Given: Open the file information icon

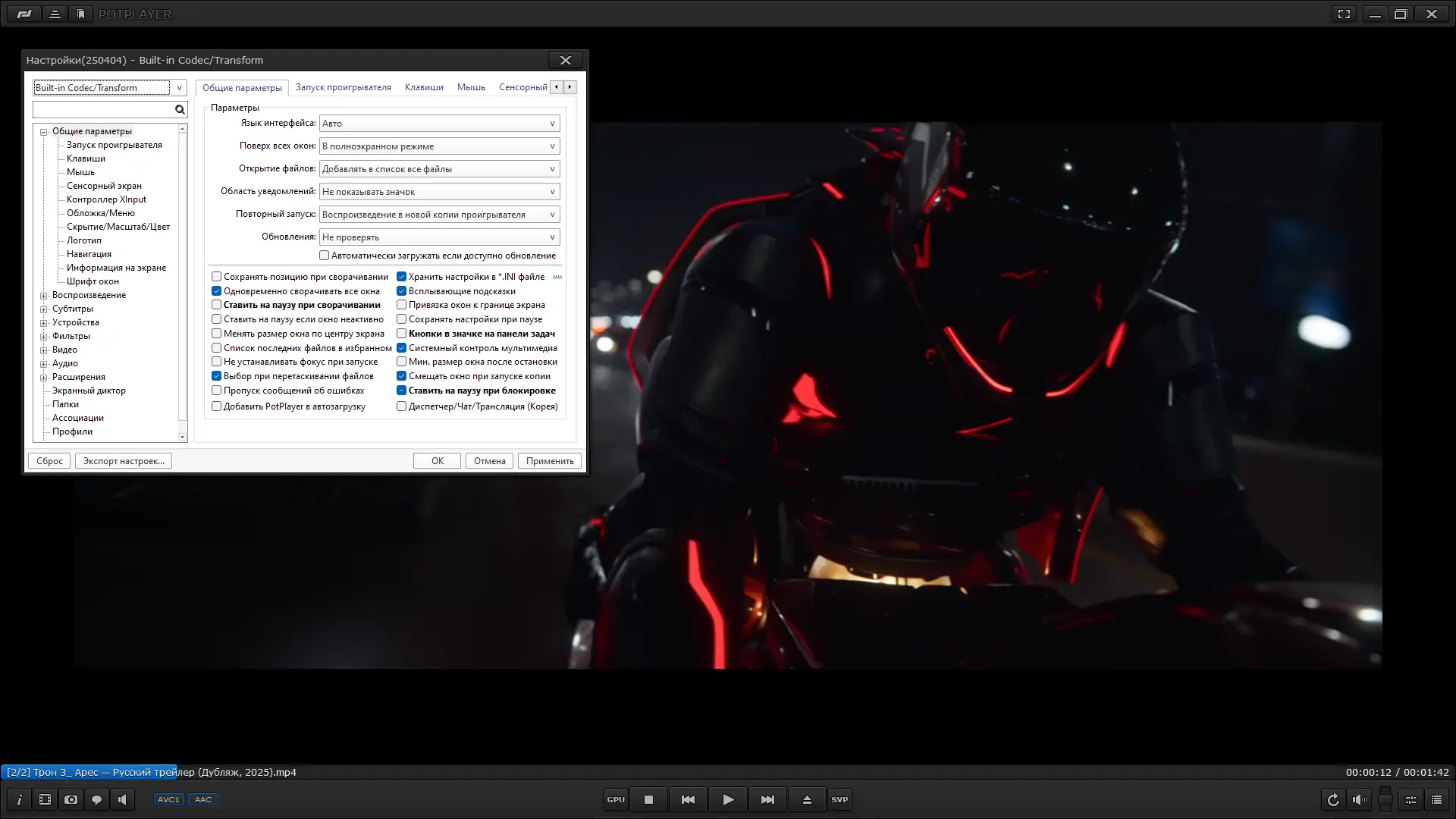Looking at the screenshot, I should point(20,799).
